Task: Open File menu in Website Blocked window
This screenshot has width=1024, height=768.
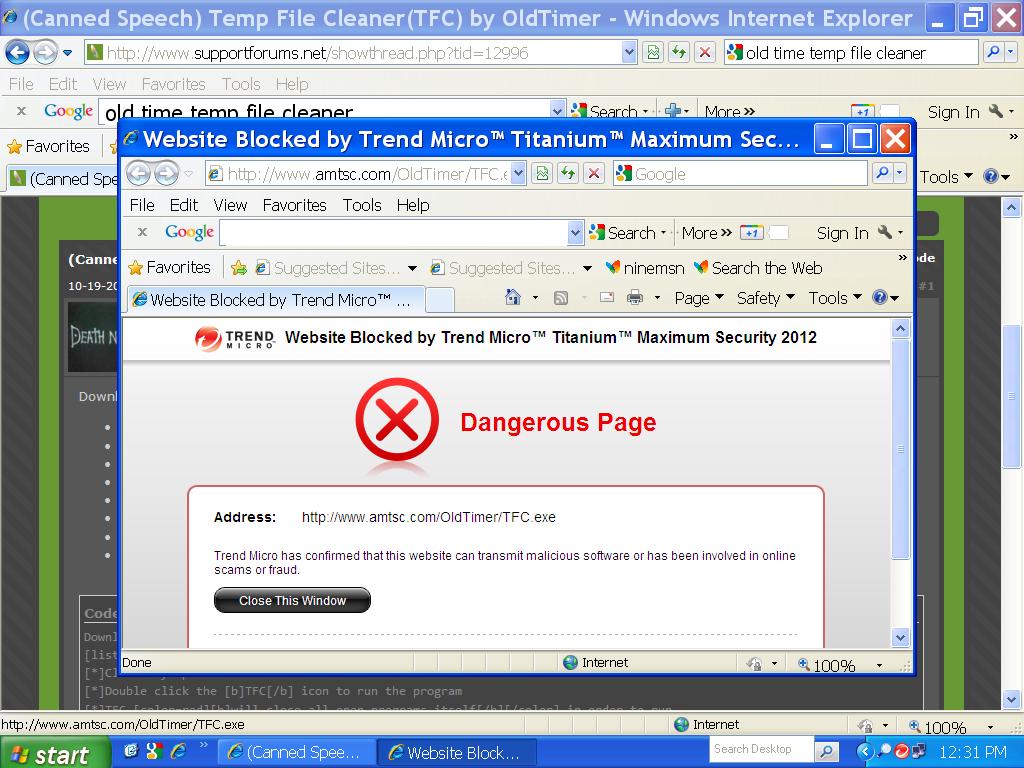Action: [142, 205]
